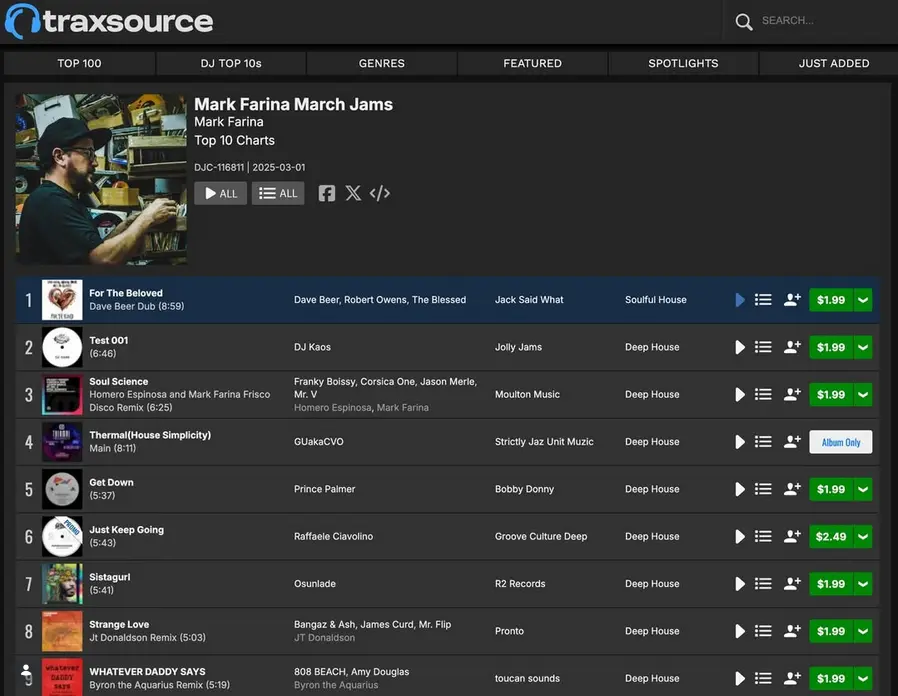Play the Sistagurl track
898x696 pixels.
click(740, 584)
